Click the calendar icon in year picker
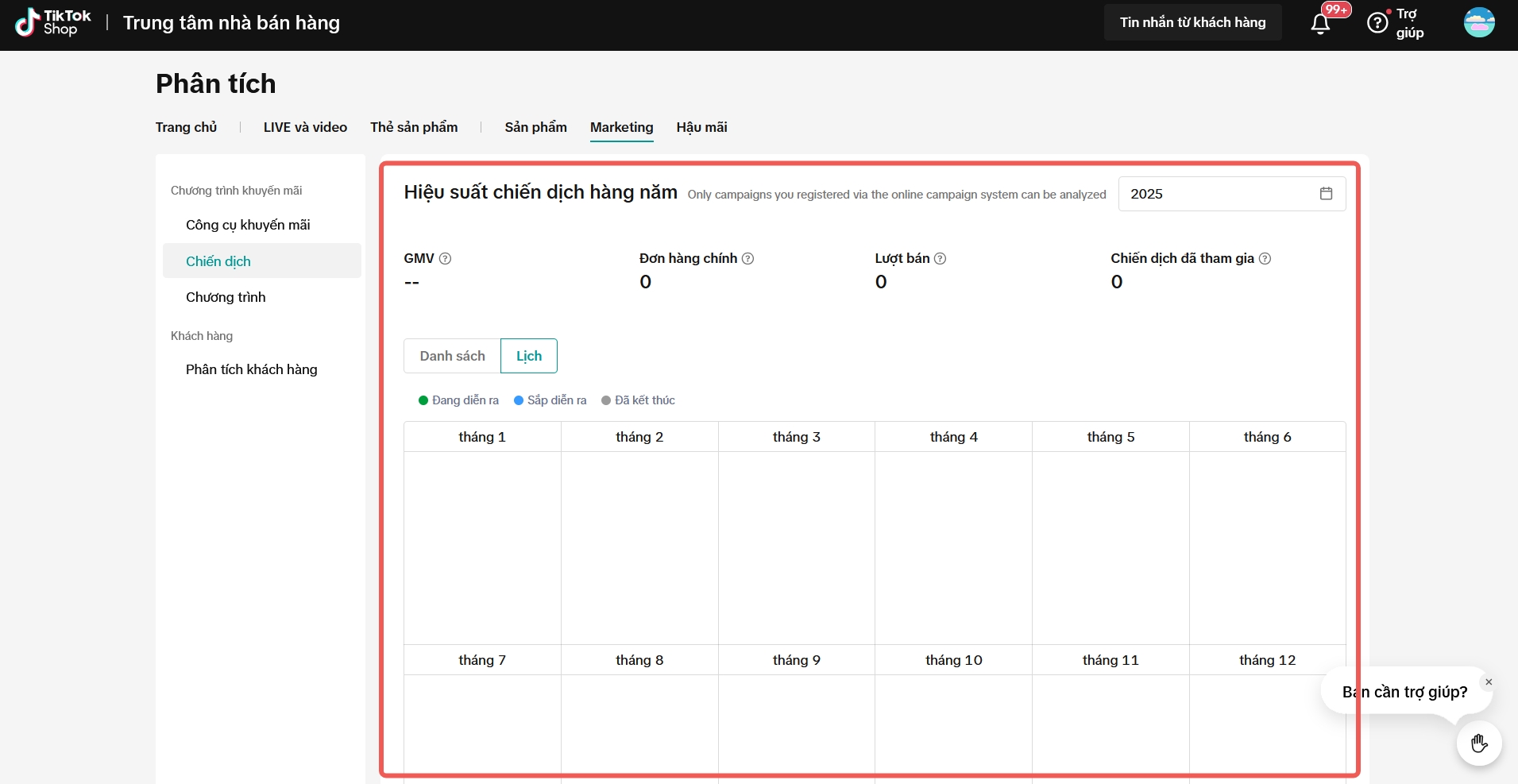The height and width of the screenshot is (784, 1518). [1326, 194]
